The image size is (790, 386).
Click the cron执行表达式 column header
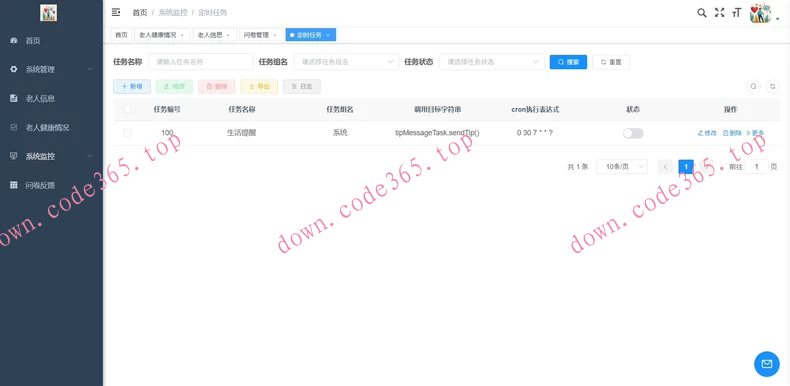coord(535,109)
